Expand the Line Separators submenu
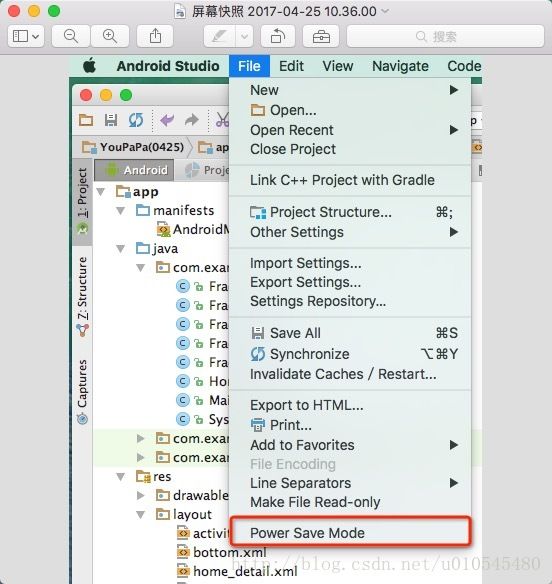The width and height of the screenshot is (552, 584). tap(350, 483)
